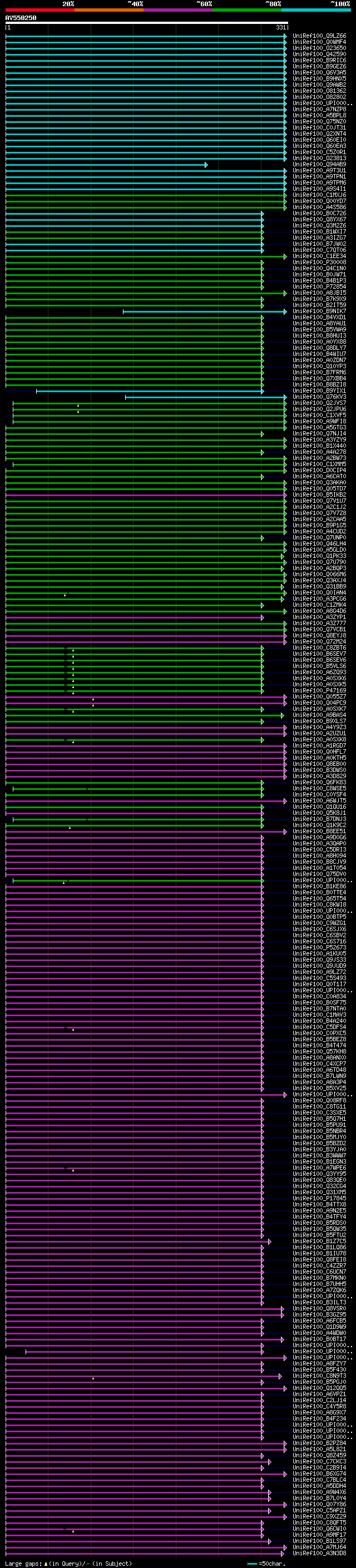The image size is (356, 1568).
Task: Select the UniRef100_Q6V3A5 label
Action: point(319,72)
